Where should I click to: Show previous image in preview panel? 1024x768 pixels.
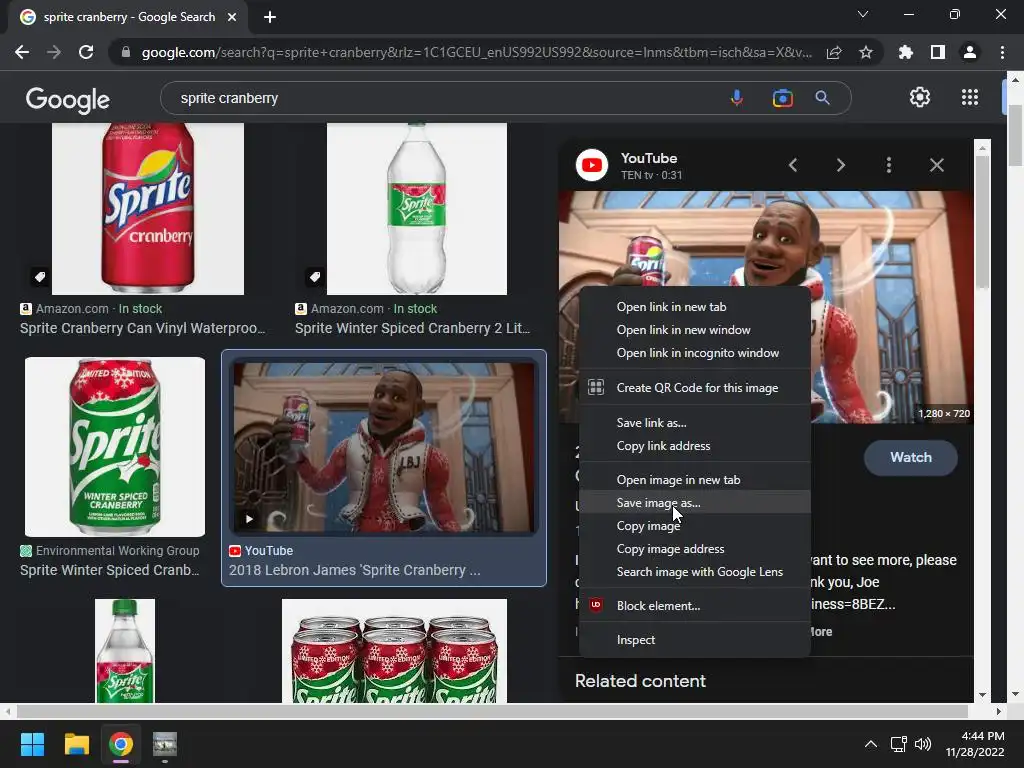pyautogui.click(x=793, y=165)
